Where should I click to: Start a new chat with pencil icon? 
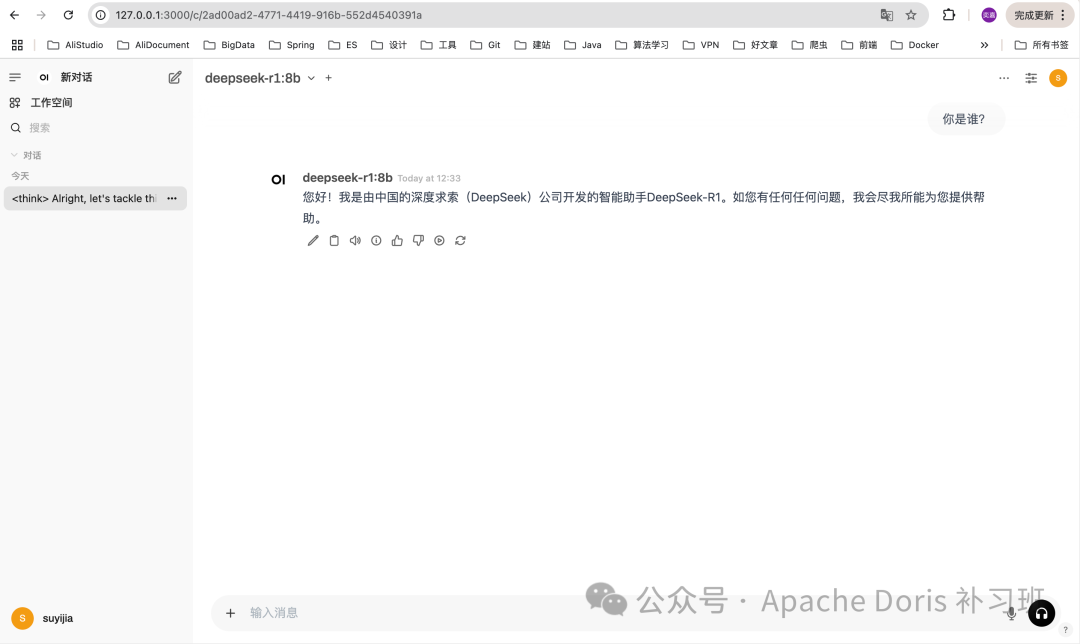174,77
